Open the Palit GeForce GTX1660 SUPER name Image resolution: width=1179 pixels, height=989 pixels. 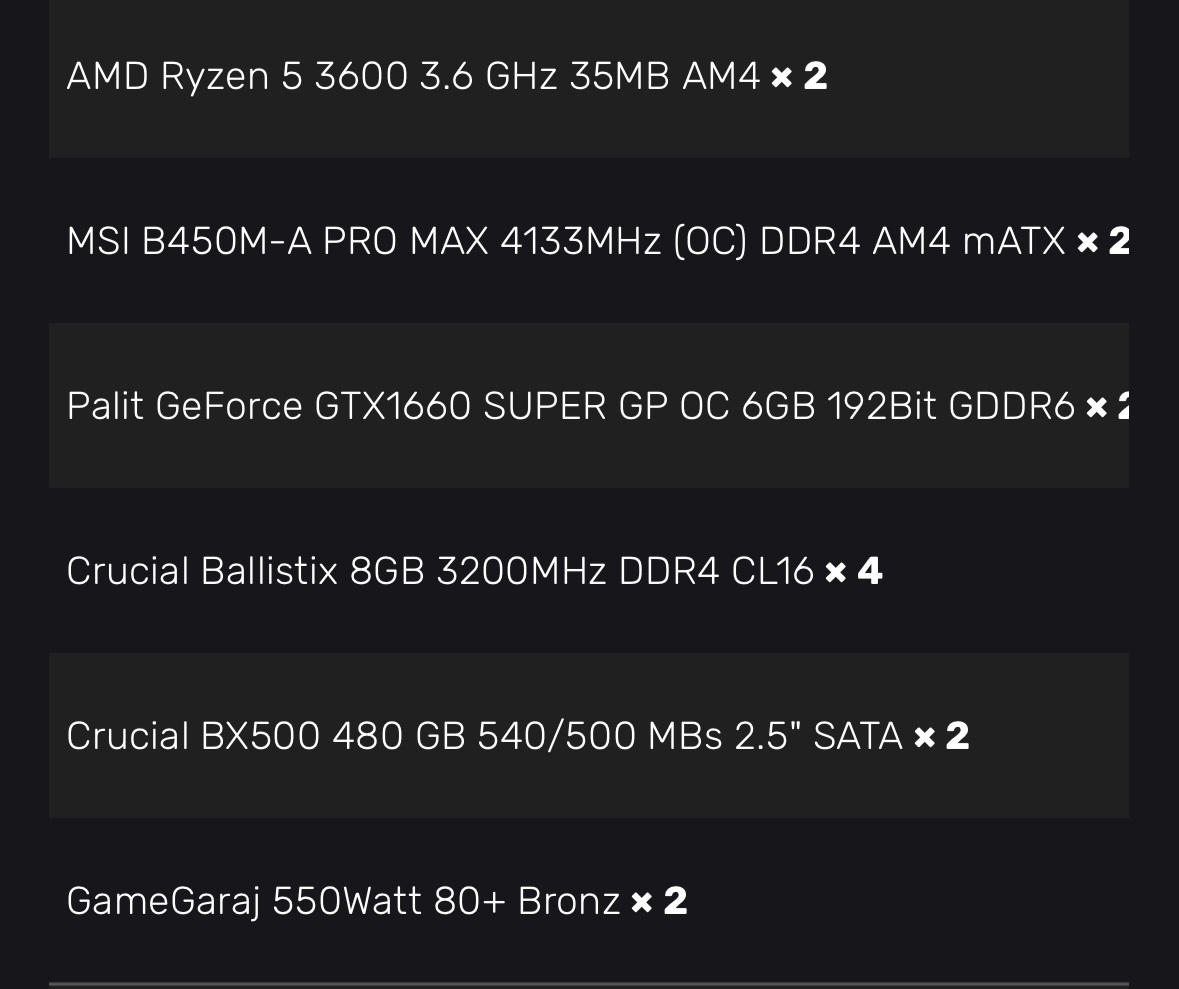(570, 406)
